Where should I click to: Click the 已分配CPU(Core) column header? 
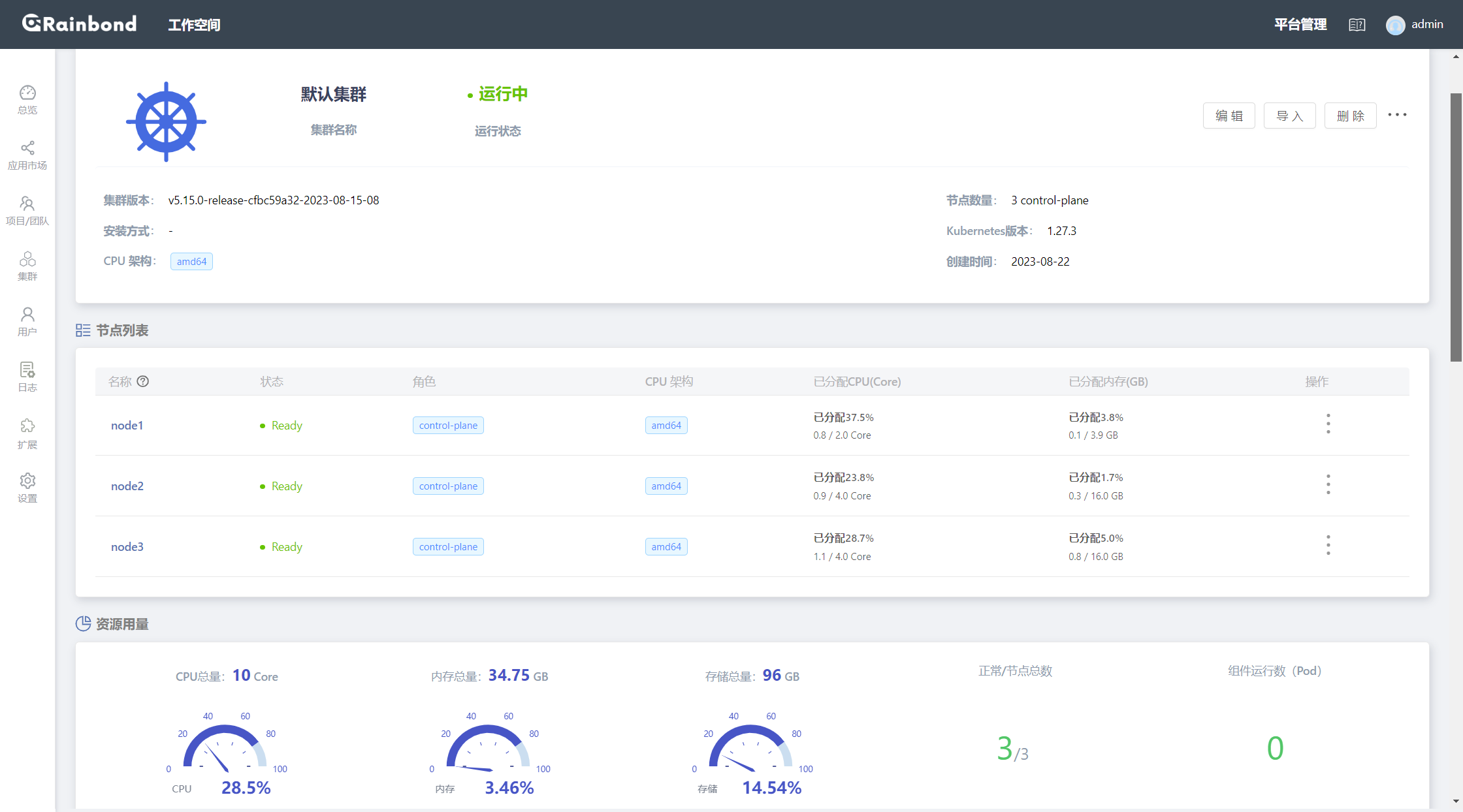[x=857, y=381]
